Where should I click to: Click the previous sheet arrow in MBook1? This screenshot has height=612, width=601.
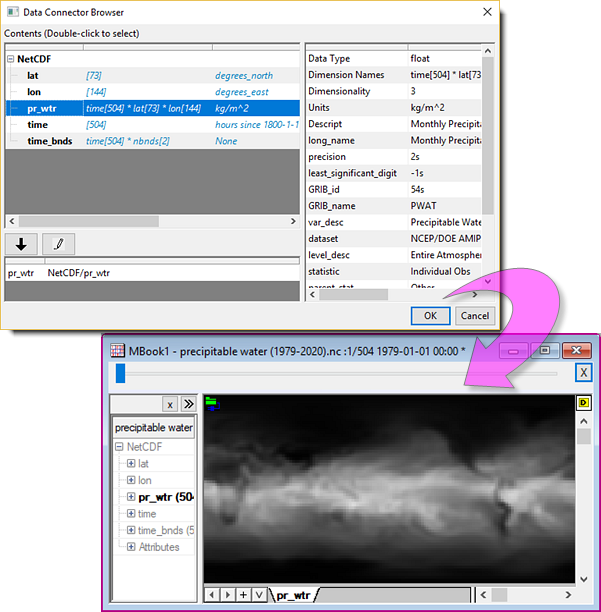212,595
